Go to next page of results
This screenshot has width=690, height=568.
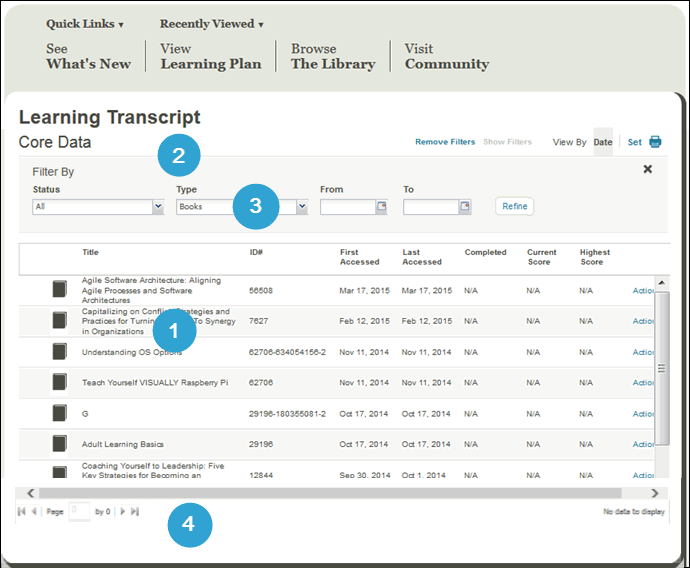123,511
